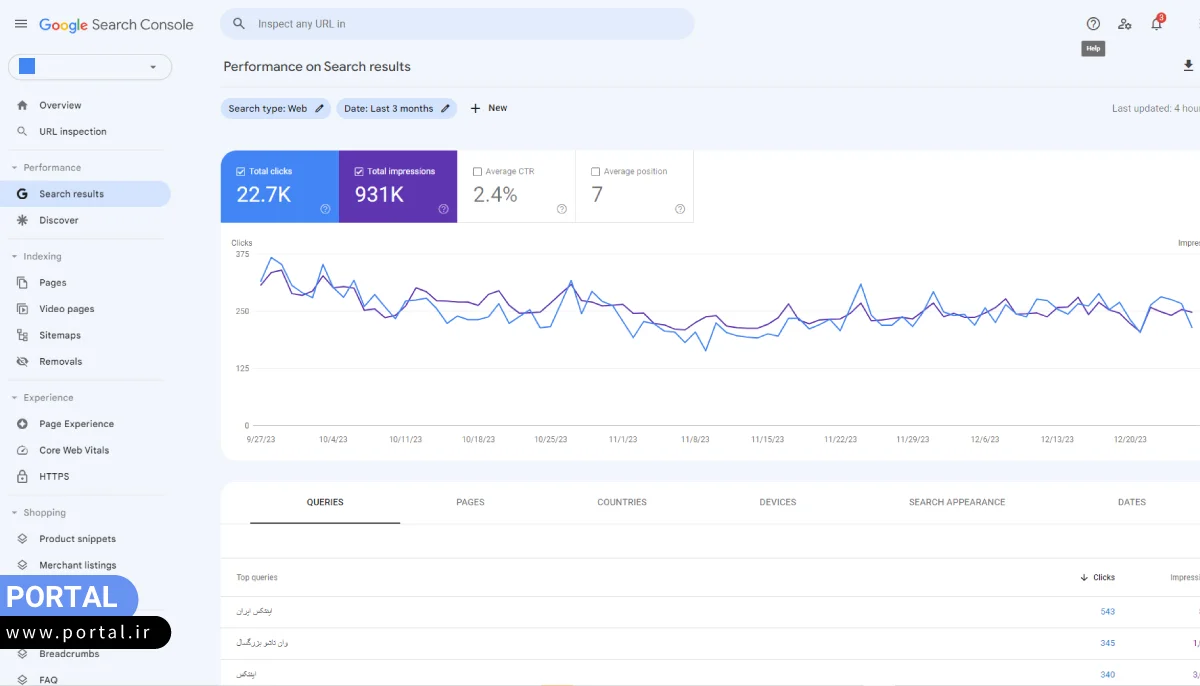Click the export report download icon
1200x686 pixels.
(x=1188, y=66)
